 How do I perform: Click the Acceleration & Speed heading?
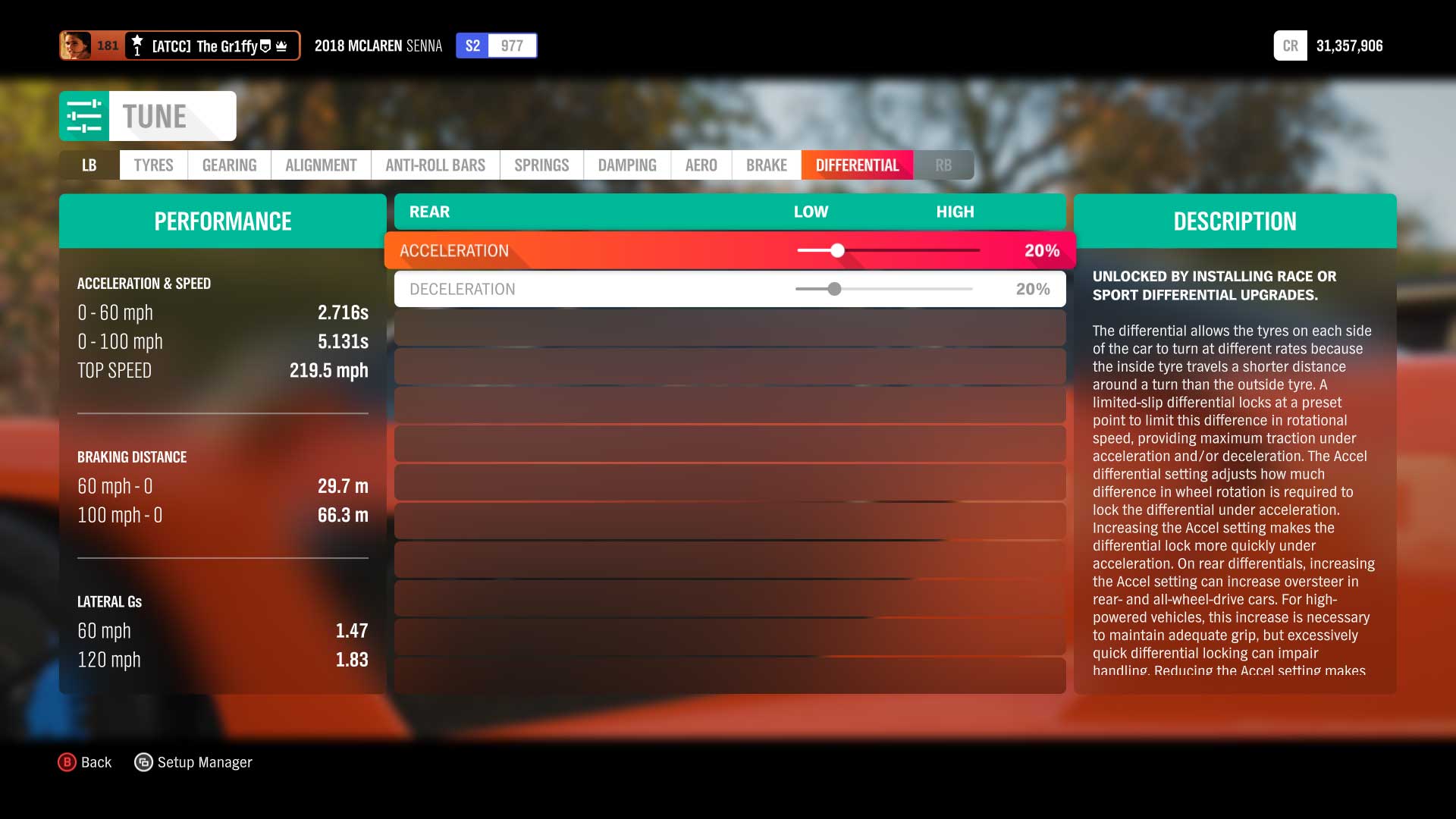pyautogui.click(x=144, y=284)
